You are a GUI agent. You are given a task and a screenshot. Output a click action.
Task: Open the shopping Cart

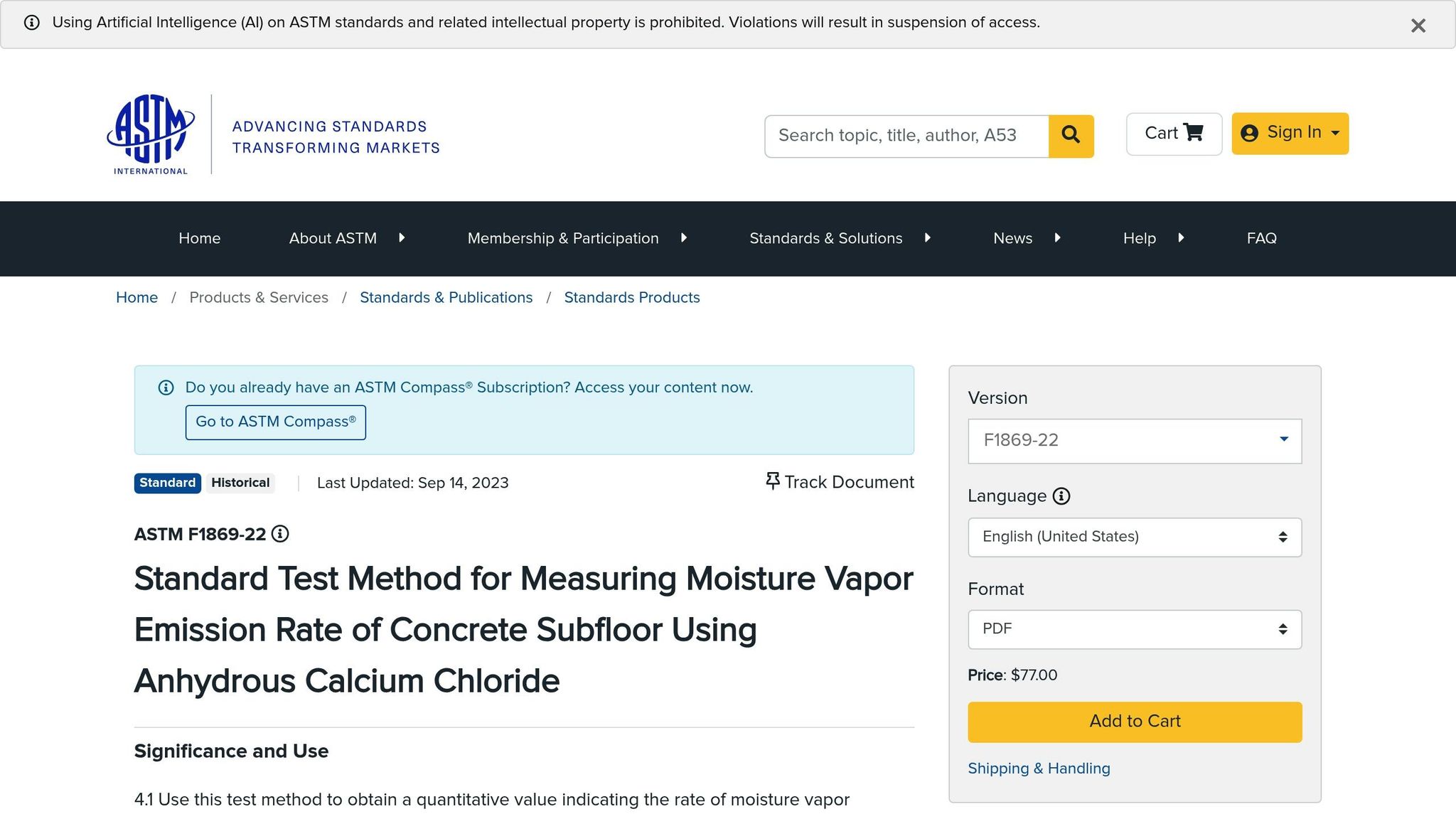(x=1174, y=134)
